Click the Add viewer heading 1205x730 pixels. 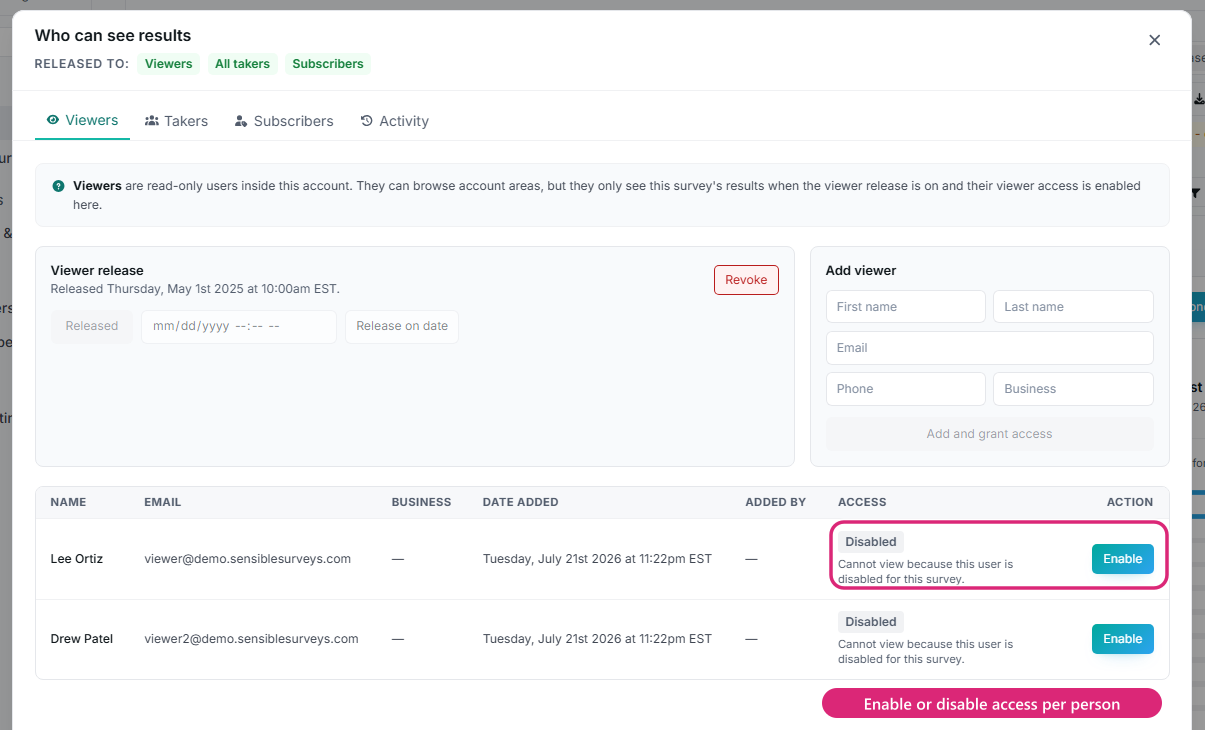pos(861,271)
